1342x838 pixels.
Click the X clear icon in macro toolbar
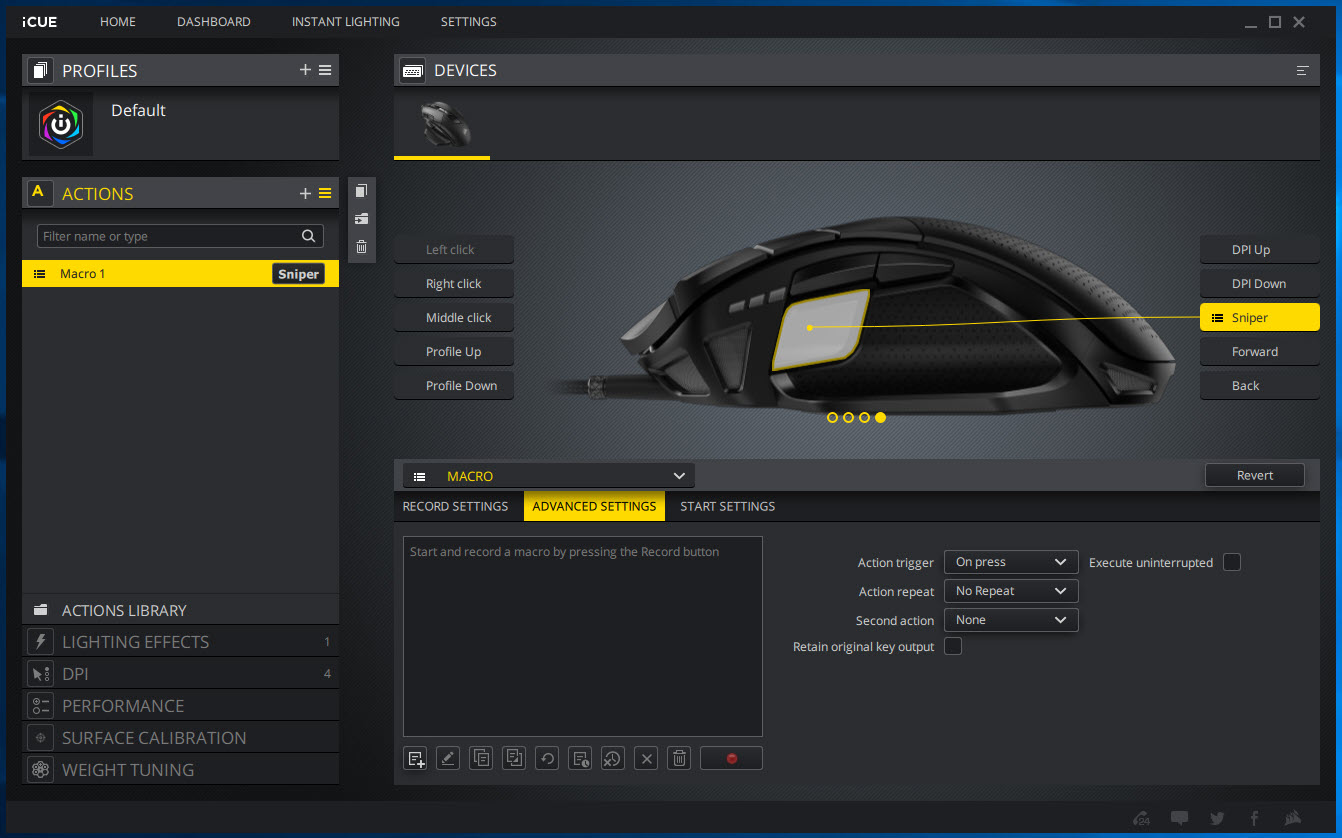point(646,758)
